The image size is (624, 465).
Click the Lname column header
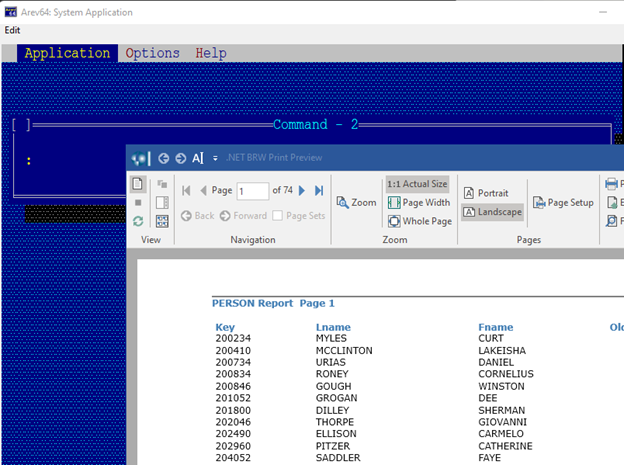[333, 327]
